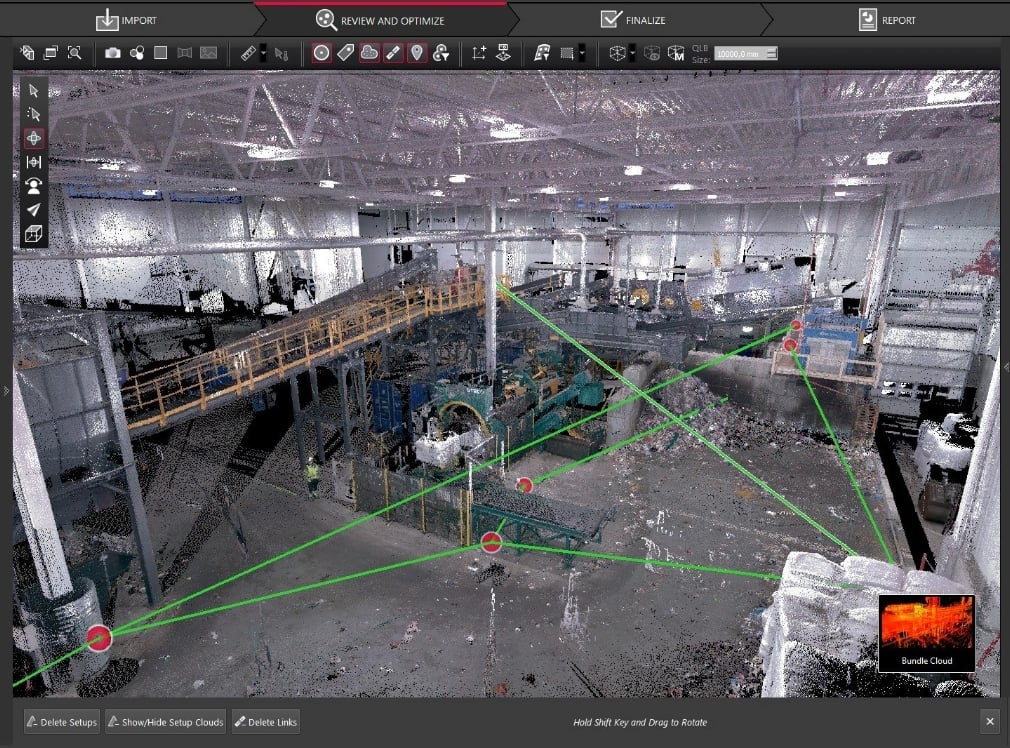The width and height of the screenshot is (1010, 748).
Task: Click the QLB Size input field
Action: 740,54
